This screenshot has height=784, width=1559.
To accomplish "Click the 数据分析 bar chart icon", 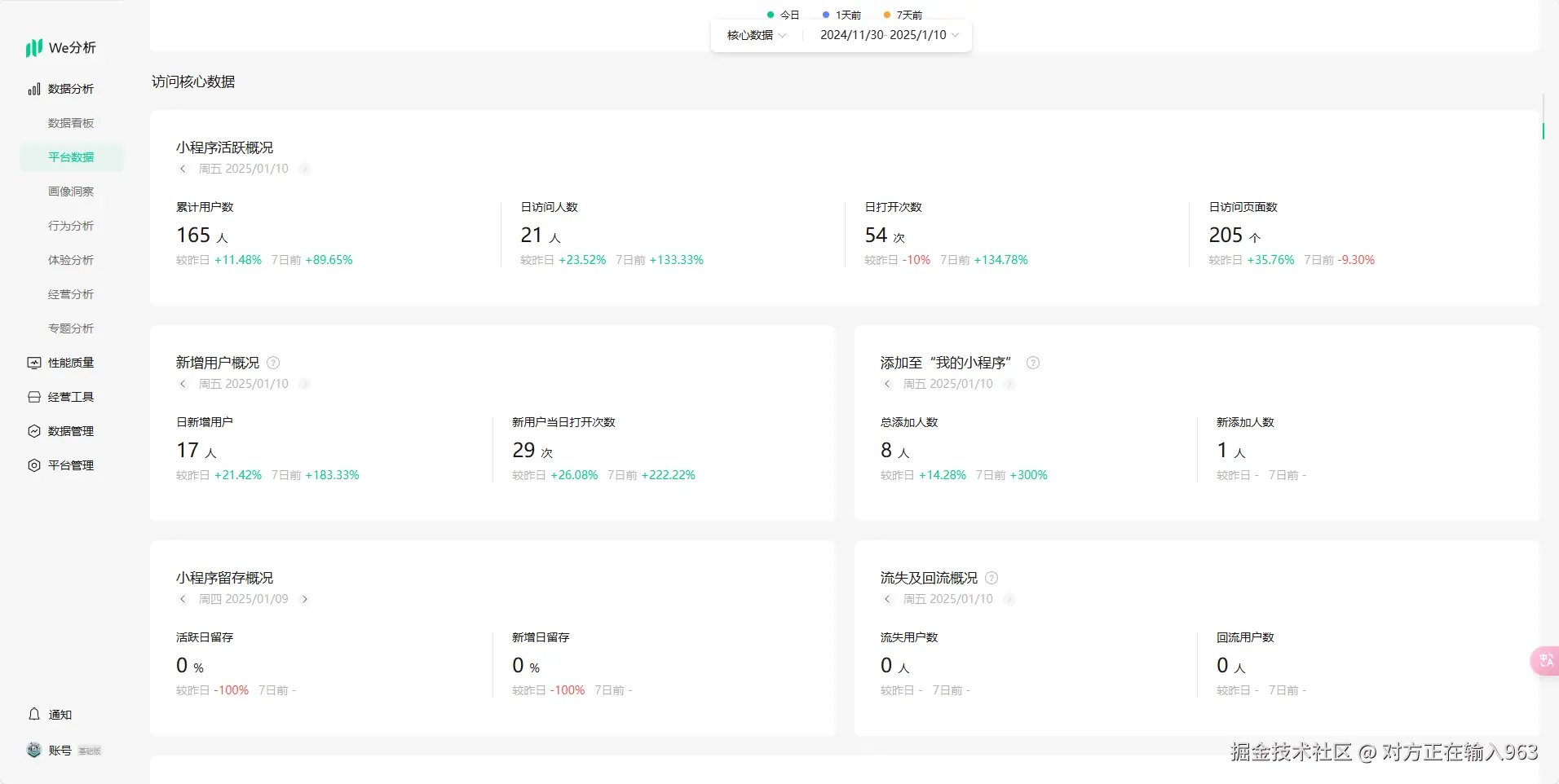I will tap(34, 89).
